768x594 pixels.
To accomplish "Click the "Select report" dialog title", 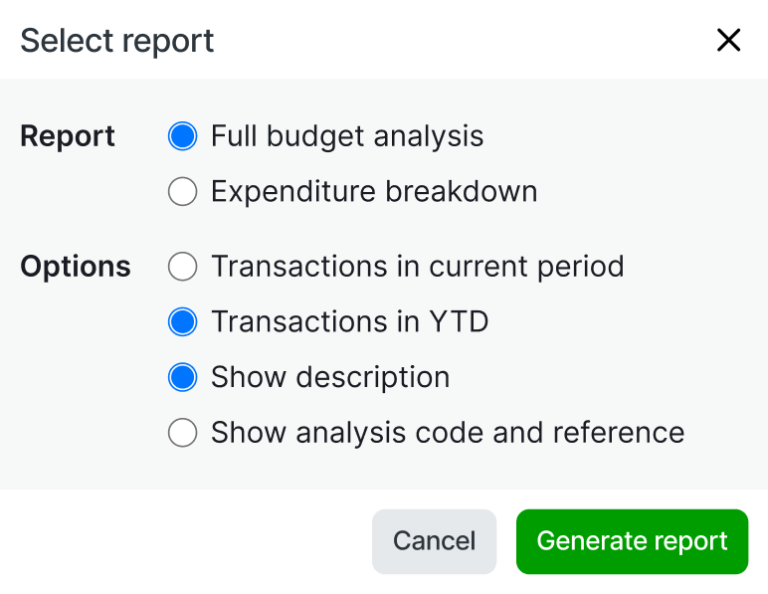I will pyautogui.click(x=117, y=41).
